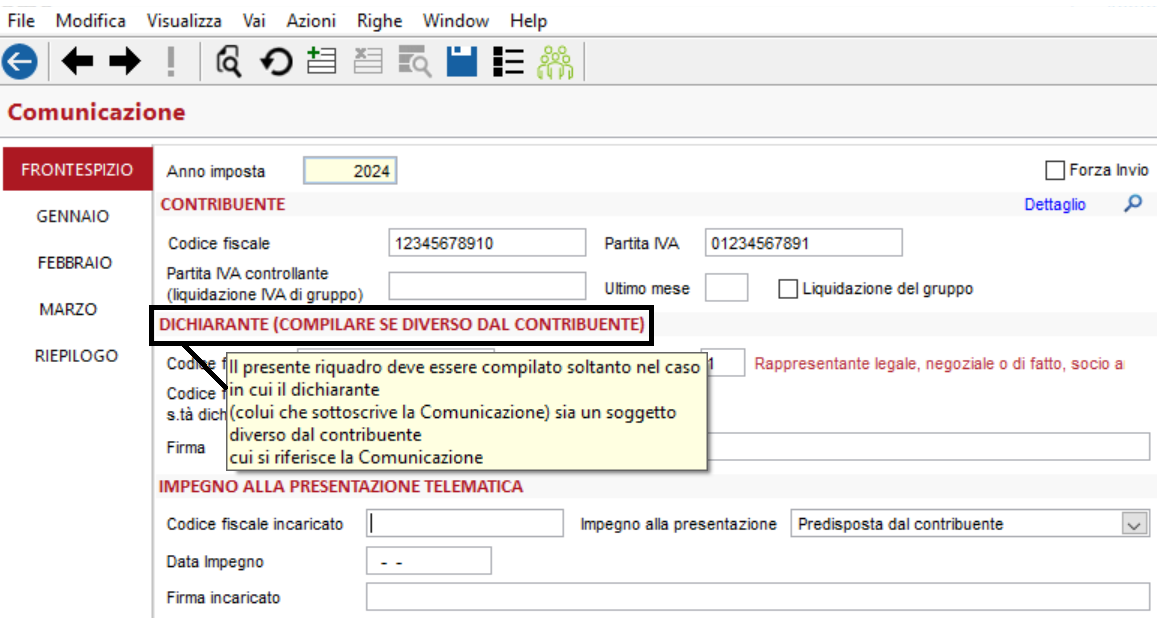Go to previous record with left arrow
The image size is (1157, 618).
[77, 61]
